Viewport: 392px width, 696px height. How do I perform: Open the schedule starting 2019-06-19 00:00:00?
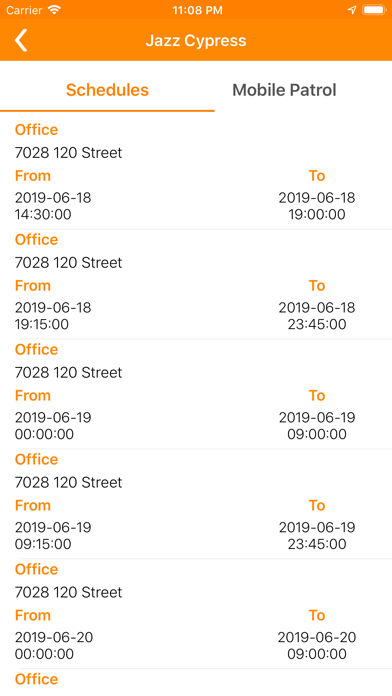point(196,394)
